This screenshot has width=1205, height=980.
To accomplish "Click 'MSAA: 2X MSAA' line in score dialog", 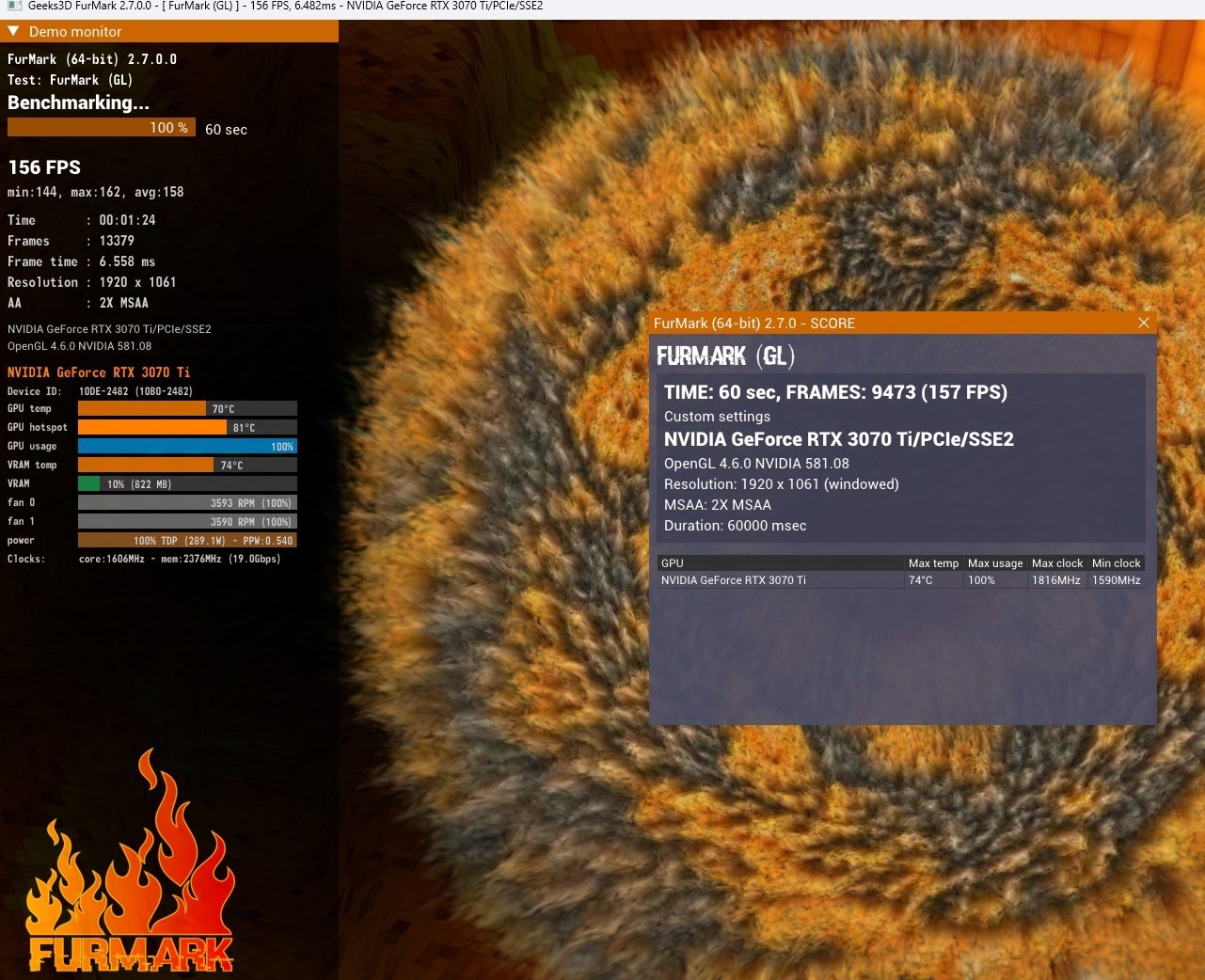I will (x=717, y=505).
